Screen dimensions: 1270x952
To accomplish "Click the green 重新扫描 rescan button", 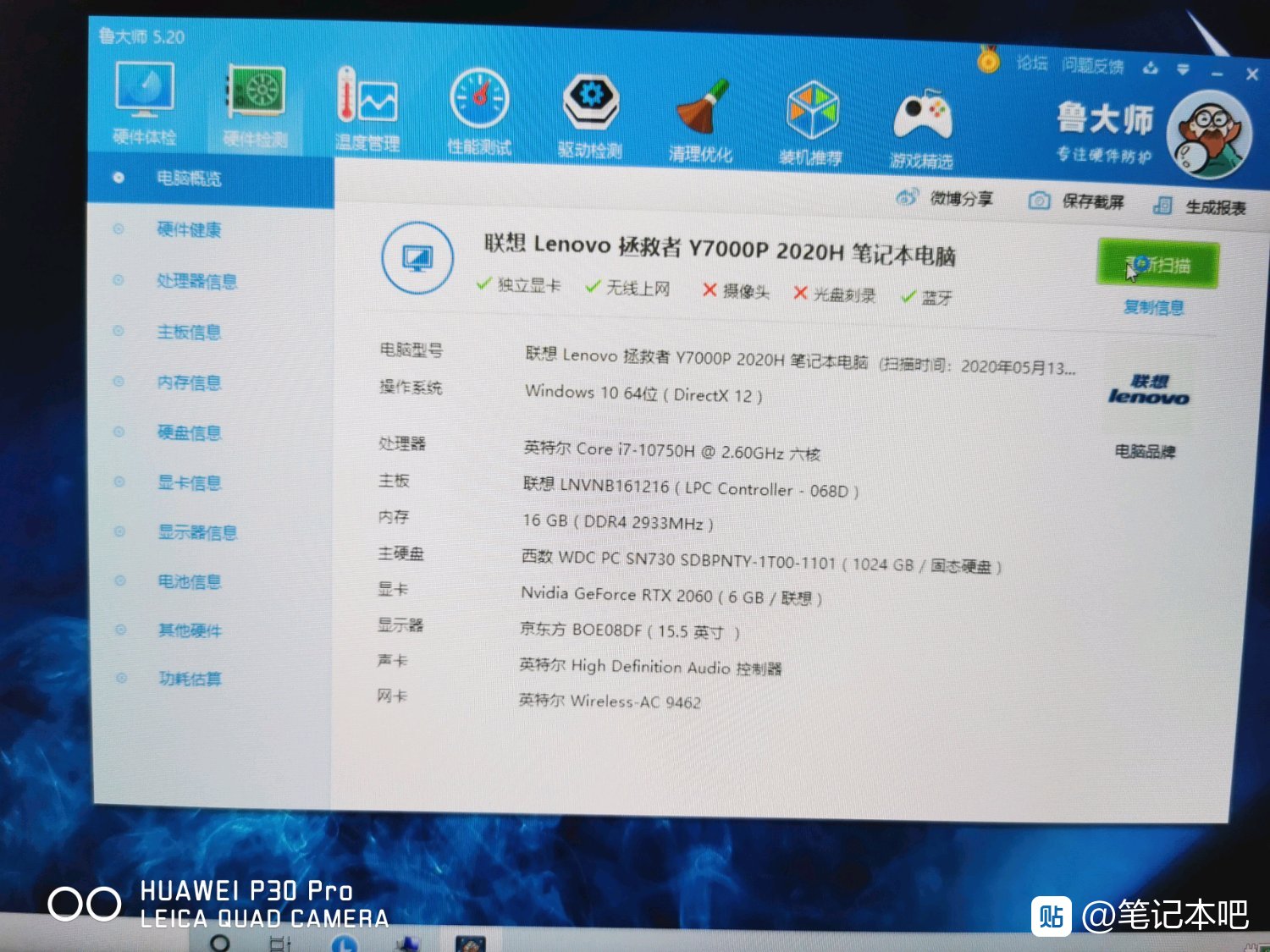I will (1157, 265).
